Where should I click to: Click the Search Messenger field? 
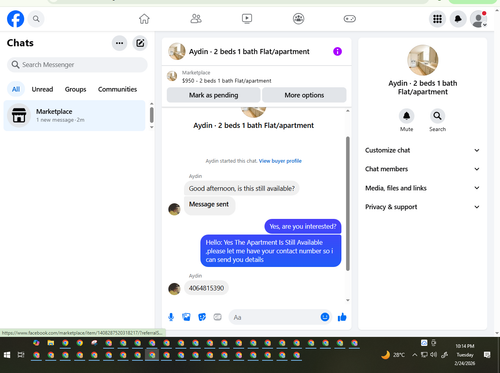(x=77, y=65)
